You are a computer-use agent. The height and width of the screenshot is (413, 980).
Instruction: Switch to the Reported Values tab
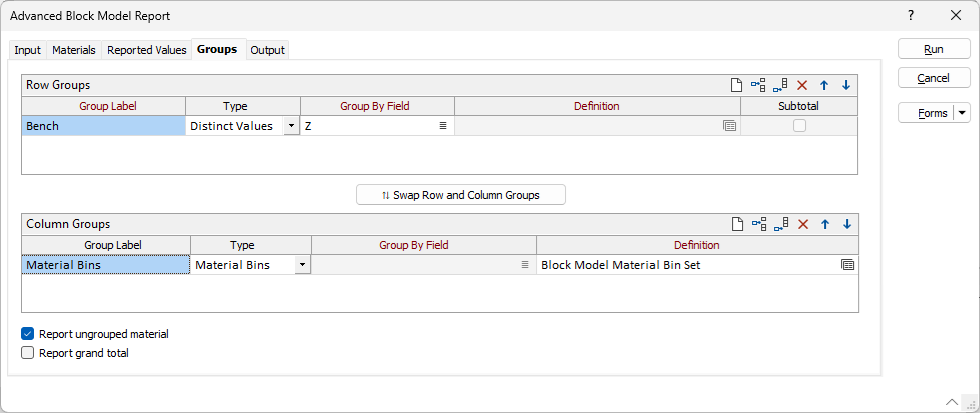point(147,50)
